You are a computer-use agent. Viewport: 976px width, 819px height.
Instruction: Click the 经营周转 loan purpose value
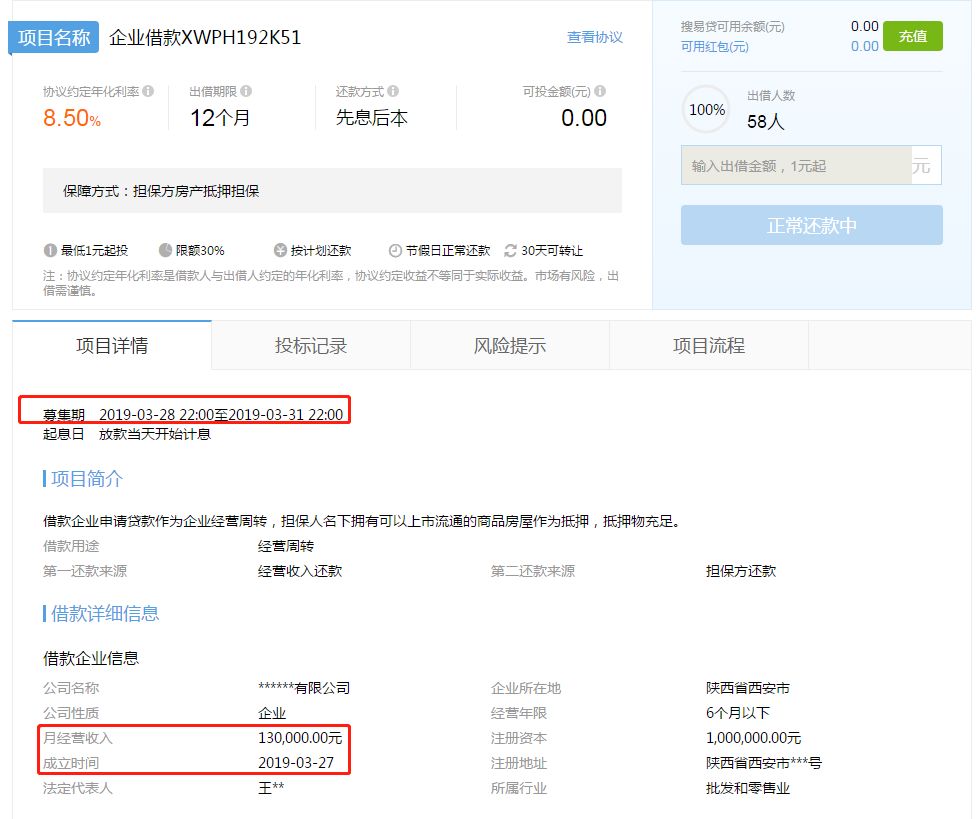286,546
